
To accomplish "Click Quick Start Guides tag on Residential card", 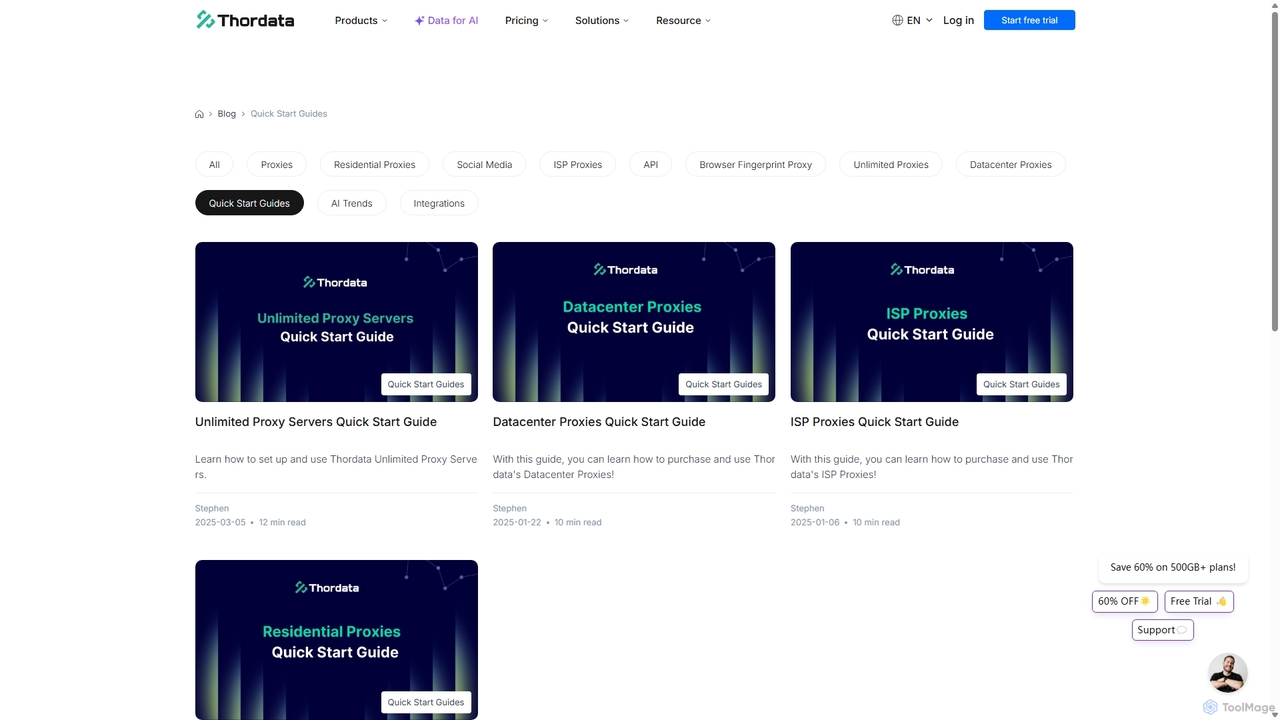I will [426, 702].
